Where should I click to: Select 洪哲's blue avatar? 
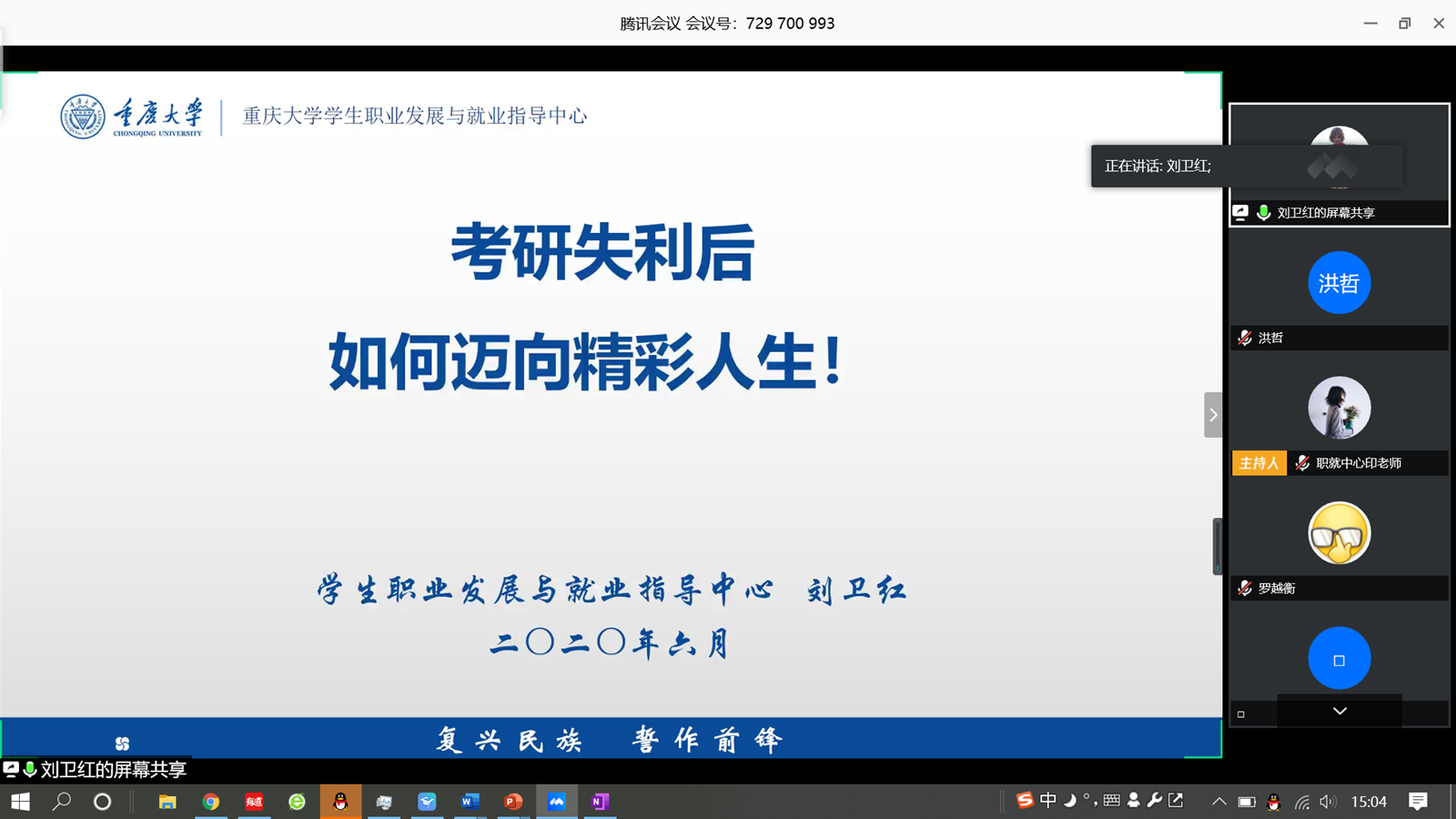click(1339, 283)
